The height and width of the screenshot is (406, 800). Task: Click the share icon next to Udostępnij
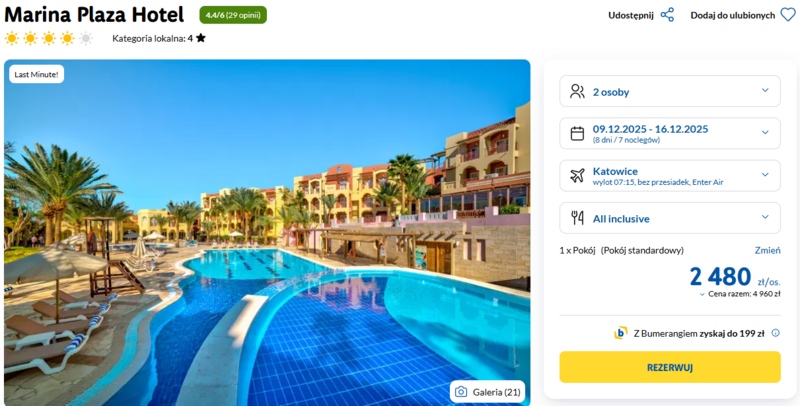pos(667,15)
